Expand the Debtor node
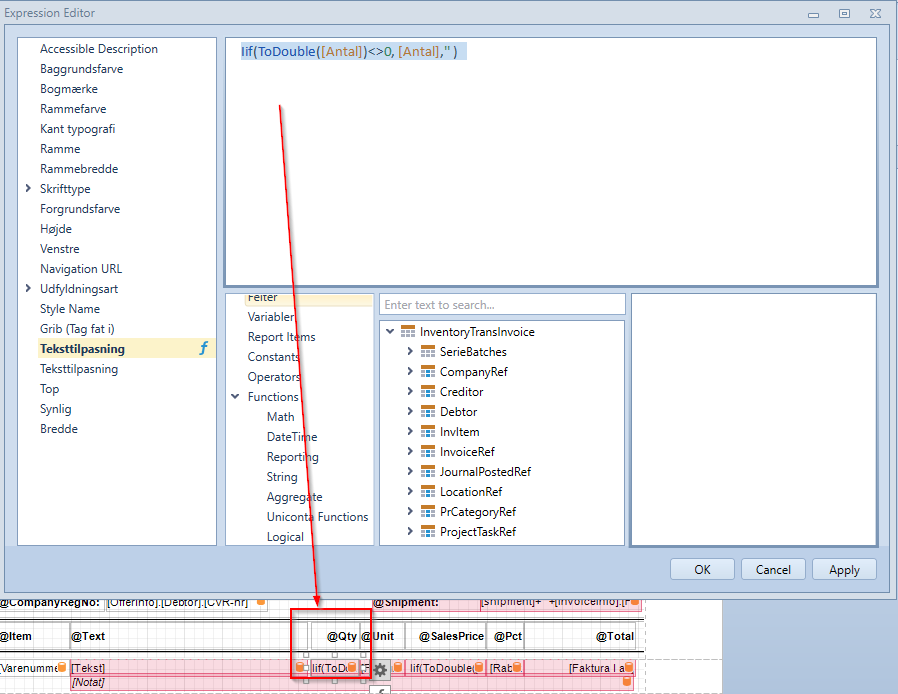Viewport: 898px width, 694px height. [x=410, y=411]
